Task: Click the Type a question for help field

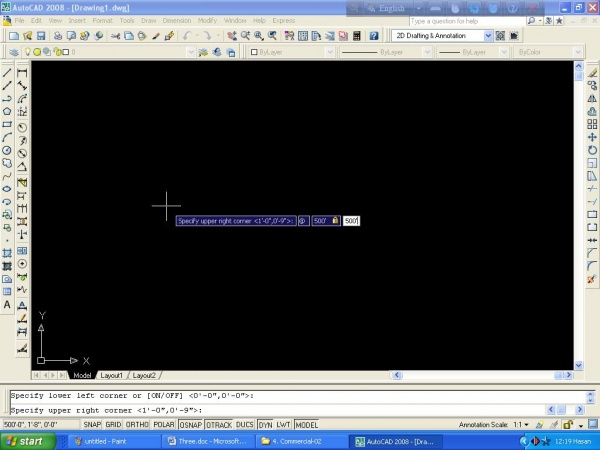Action: pyautogui.click(x=467, y=21)
